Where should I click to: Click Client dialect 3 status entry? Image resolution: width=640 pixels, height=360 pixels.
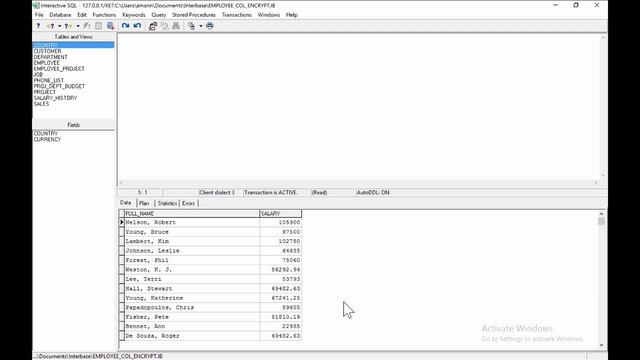[217, 192]
